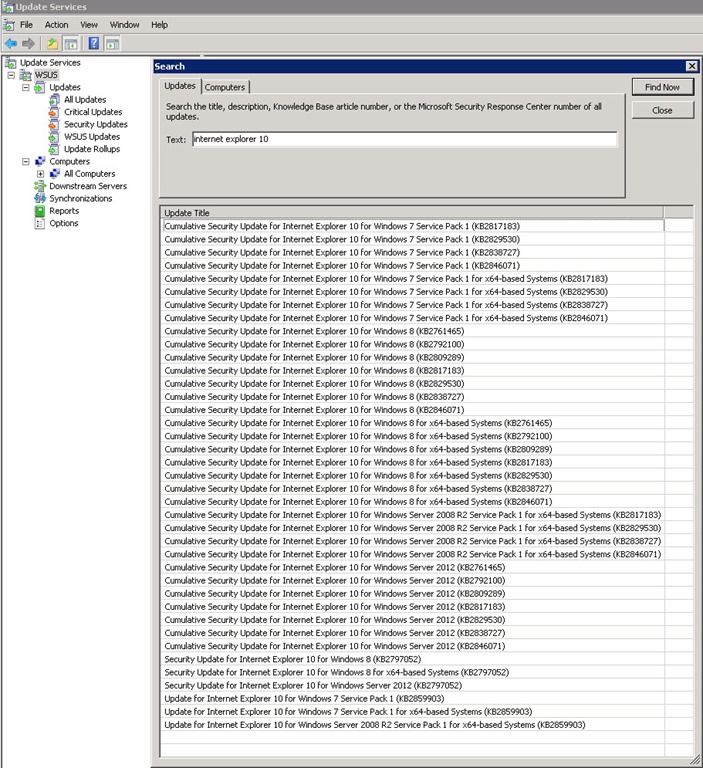Close the Search dialog with X
The height and width of the screenshot is (768, 703).
click(691, 66)
